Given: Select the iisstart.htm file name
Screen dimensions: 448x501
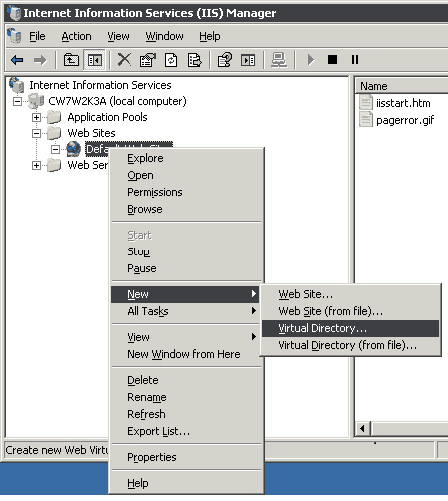Looking at the screenshot, I should click(x=403, y=103).
